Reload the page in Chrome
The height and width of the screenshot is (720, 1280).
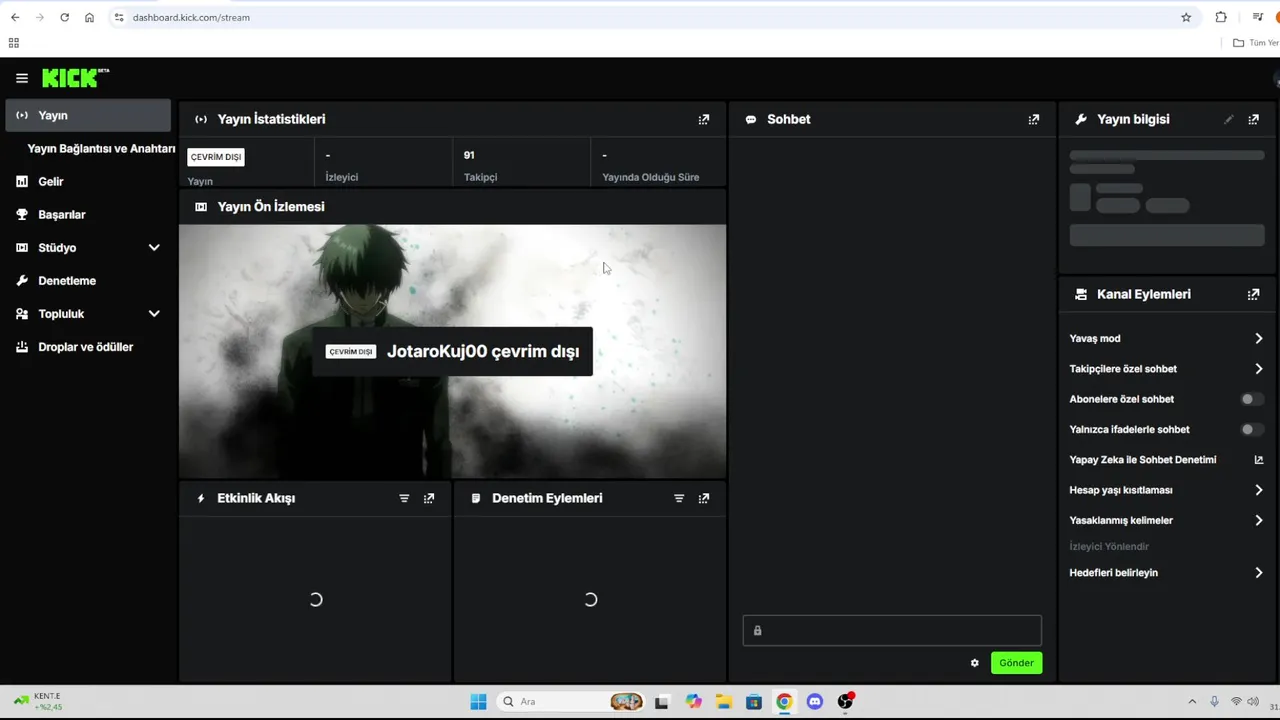point(64,17)
